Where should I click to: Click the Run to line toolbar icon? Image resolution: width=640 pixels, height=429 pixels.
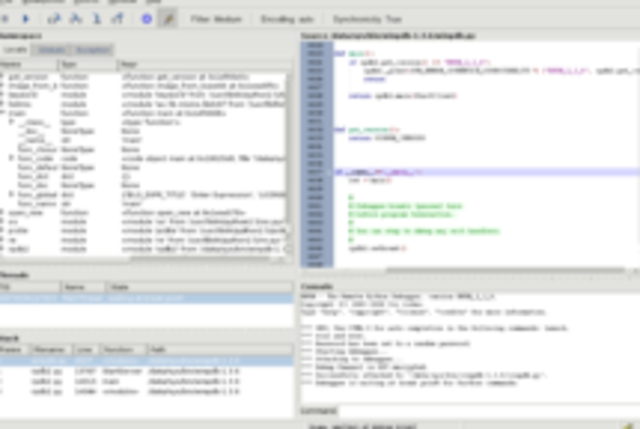[97, 19]
